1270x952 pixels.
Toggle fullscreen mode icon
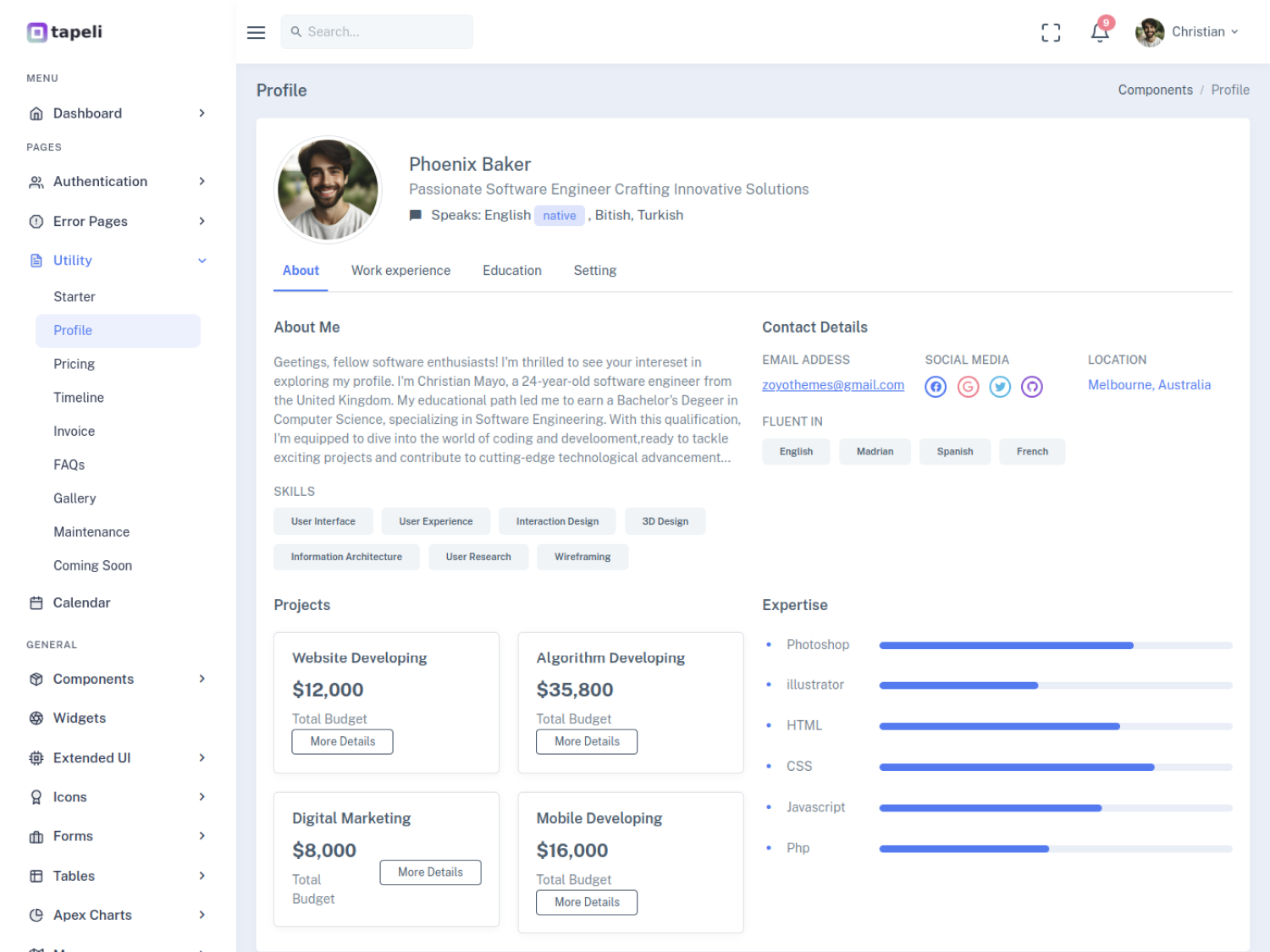pyautogui.click(x=1051, y=32)
